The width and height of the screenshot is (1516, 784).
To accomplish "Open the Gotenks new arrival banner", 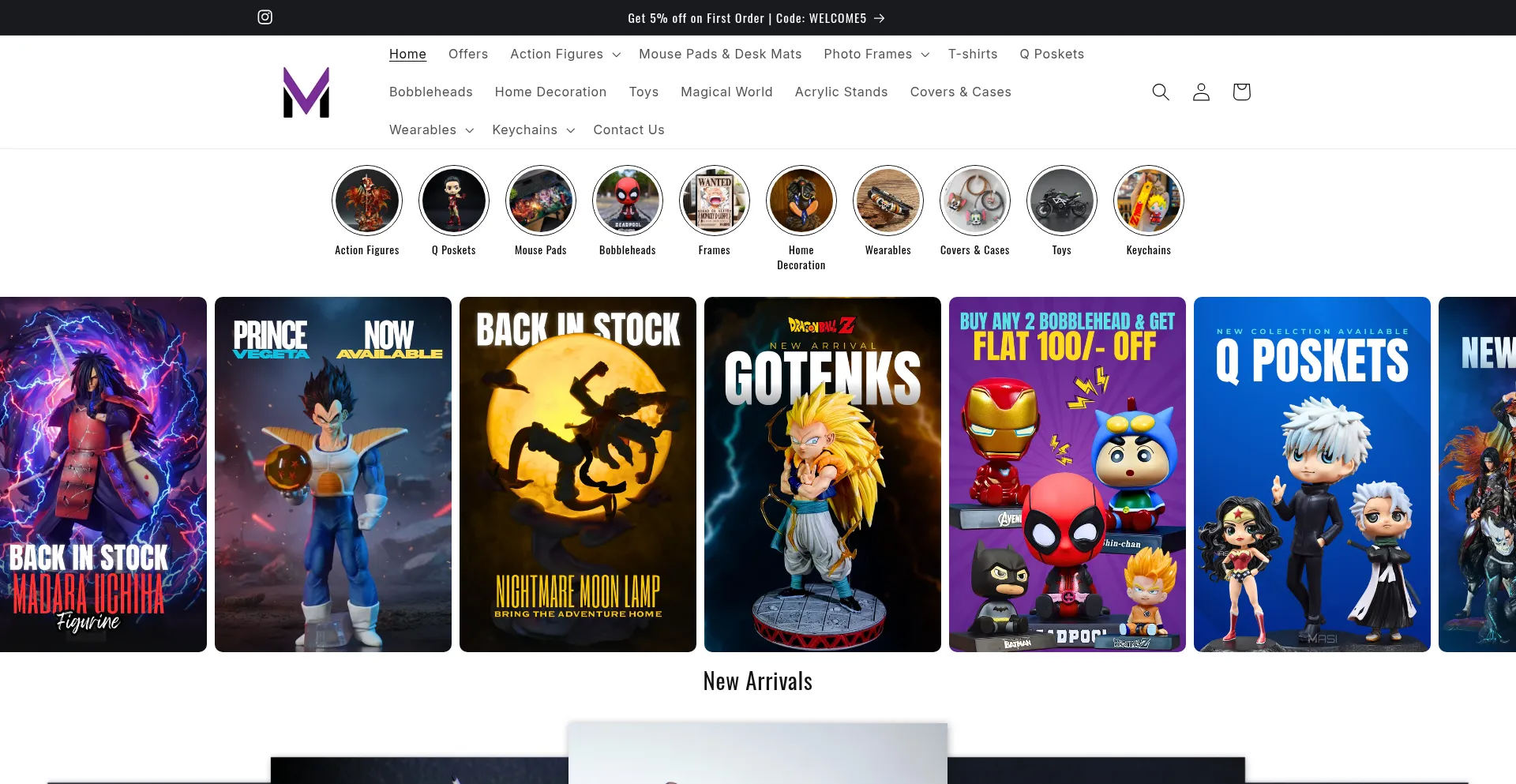I will (x=822, y=475).
